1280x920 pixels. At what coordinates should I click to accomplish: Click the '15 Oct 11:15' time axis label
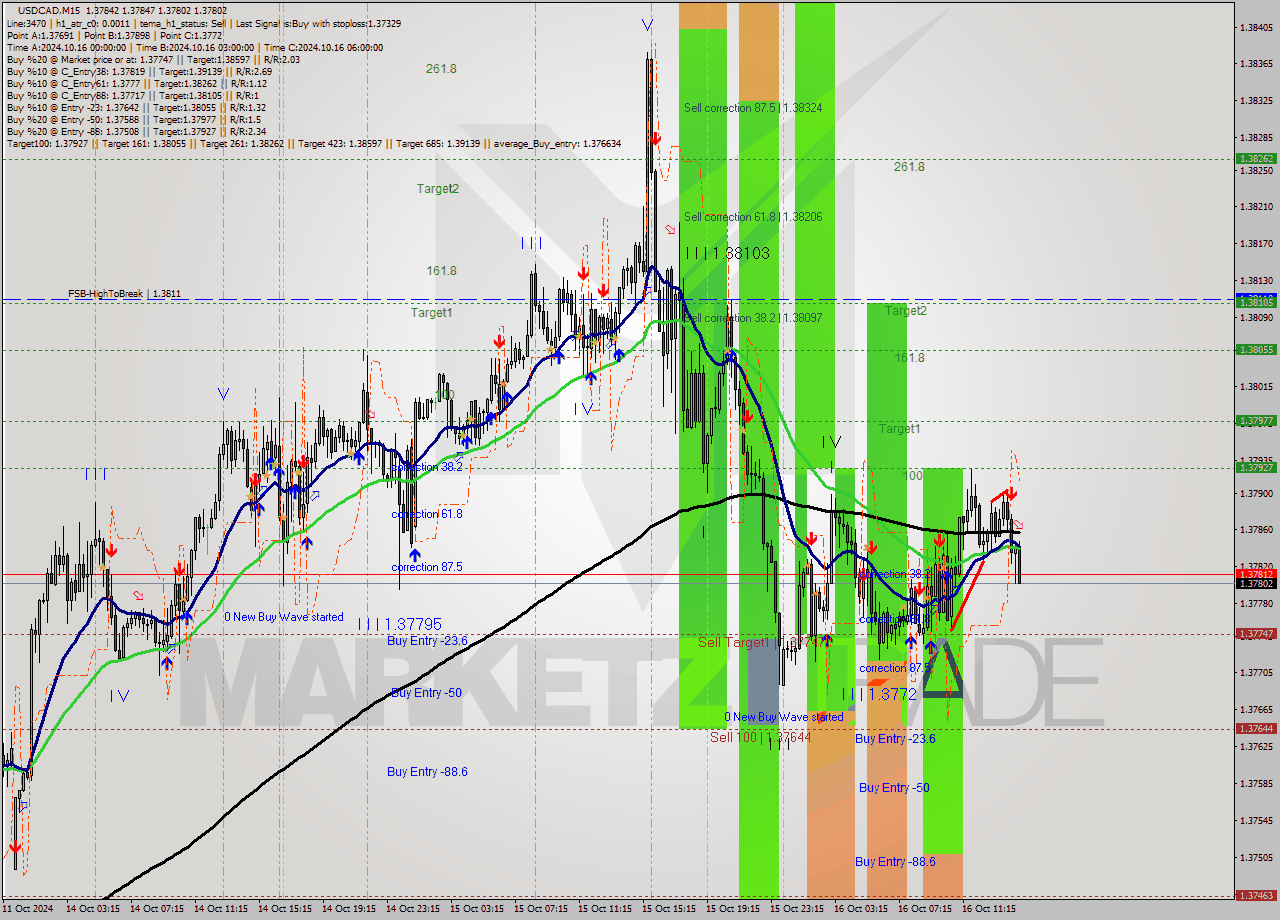click(604, 909)
